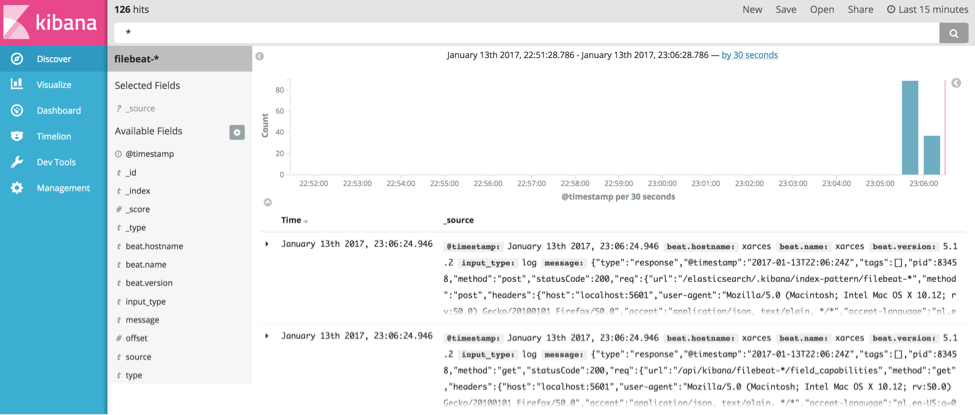Image resolution: width=975 pixels, height=415 pixels.
Task: Open Timelion mask icon
Action: tap(17, 136)
